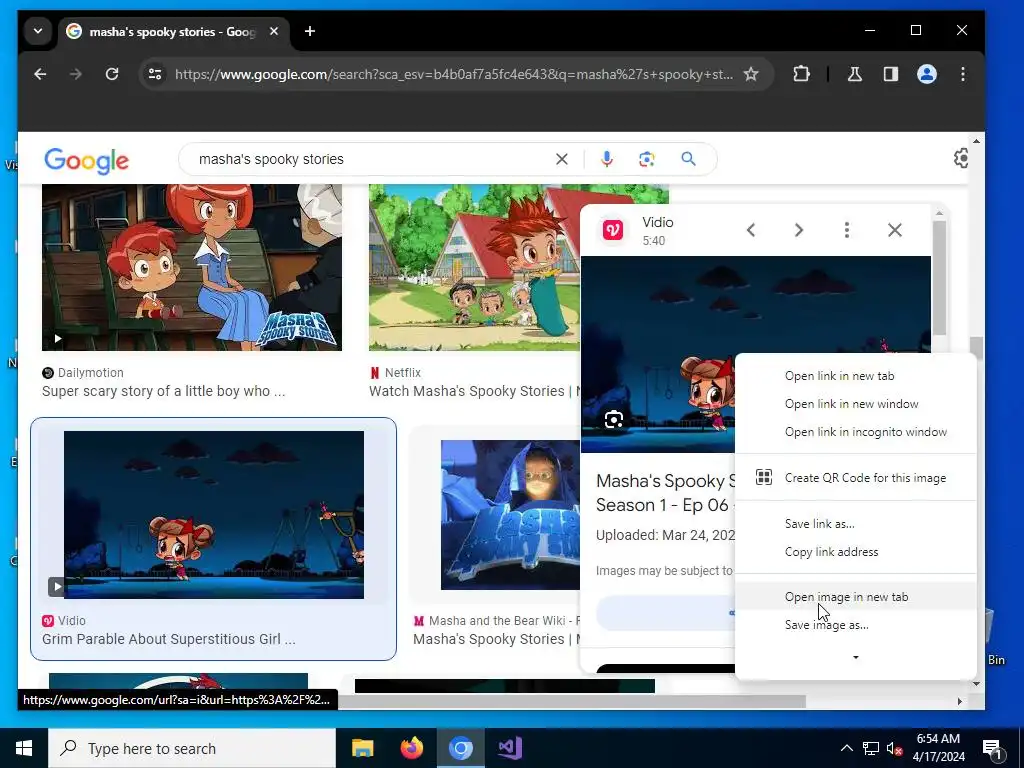The height and width of the screenshot is (768, 1024).
Task: Bookmark this page with the star icon
Action: 751,74
